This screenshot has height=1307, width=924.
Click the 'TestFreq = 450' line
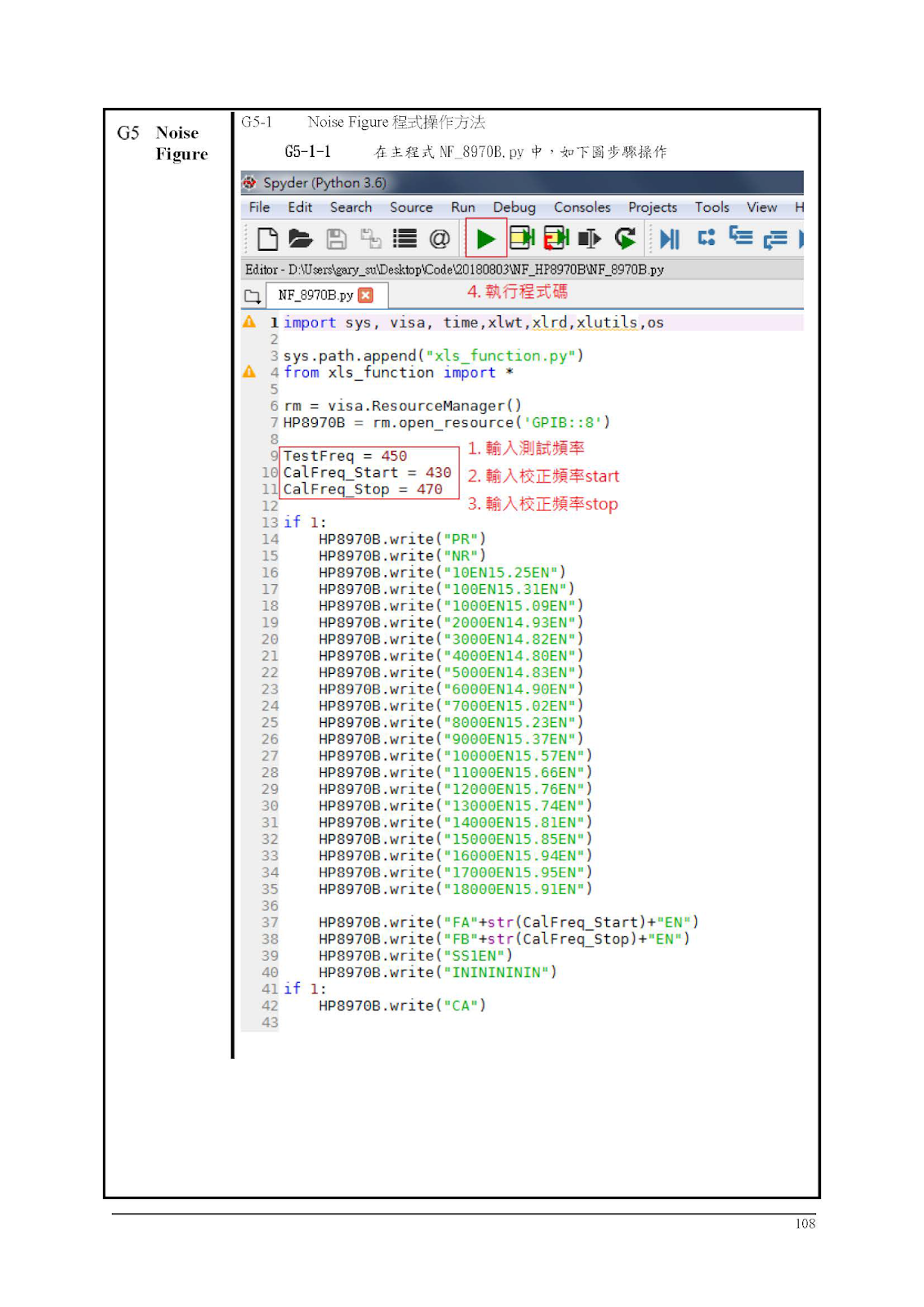pos(345,456)
